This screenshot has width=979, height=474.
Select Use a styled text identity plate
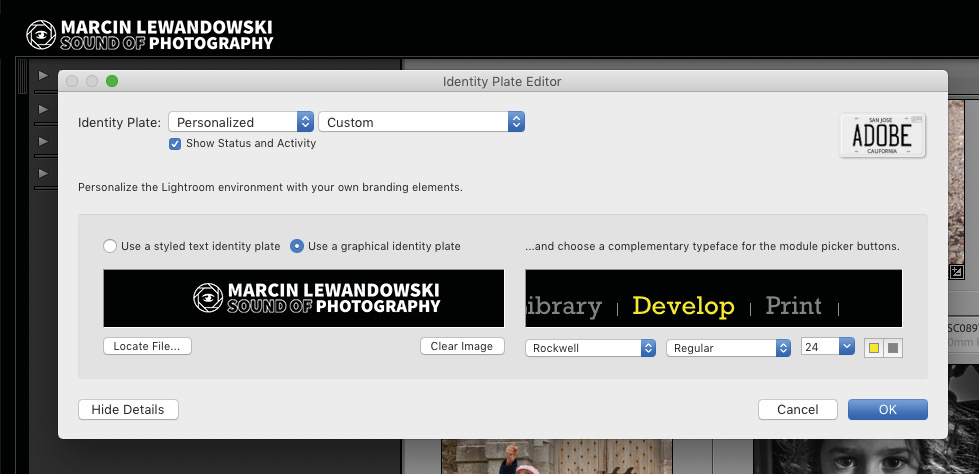110,246
